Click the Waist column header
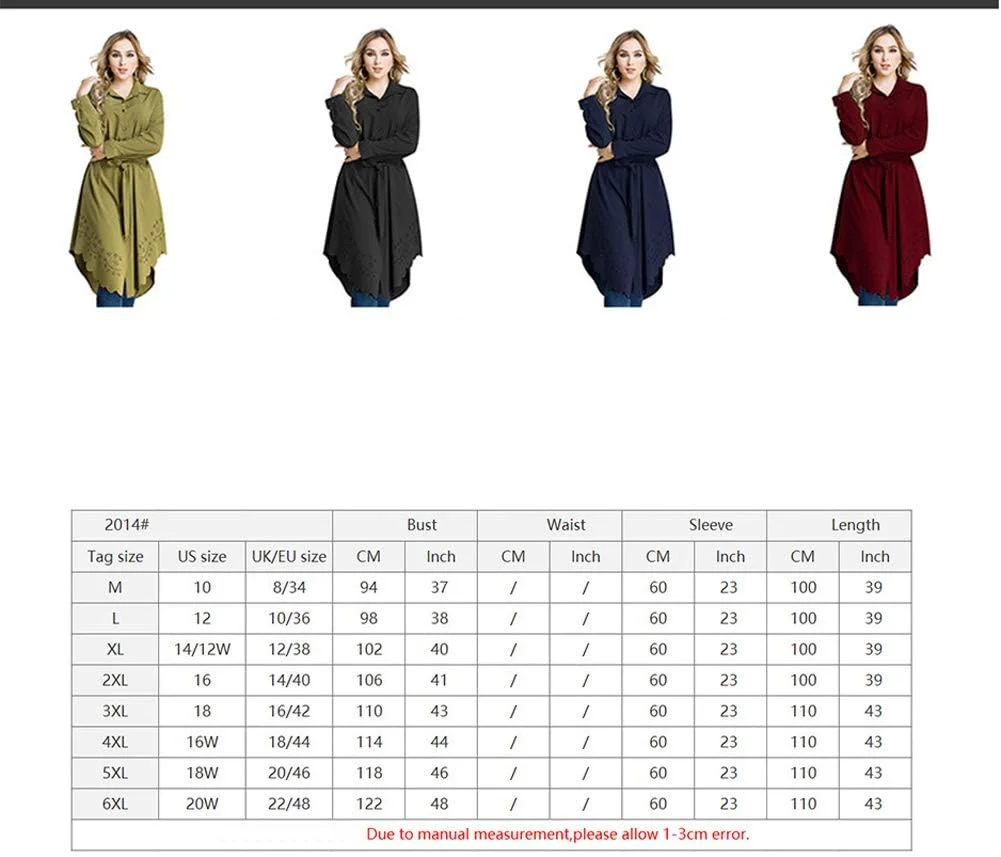The height and width of the screenshot is (857, 1001). [566, 525]
